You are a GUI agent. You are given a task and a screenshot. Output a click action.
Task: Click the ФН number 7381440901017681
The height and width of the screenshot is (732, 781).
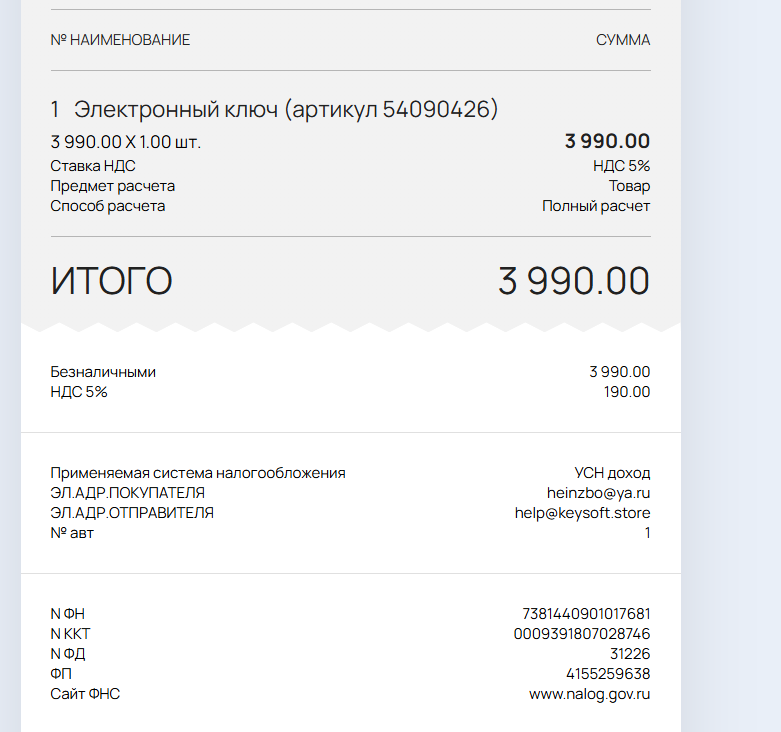point(586,613)
